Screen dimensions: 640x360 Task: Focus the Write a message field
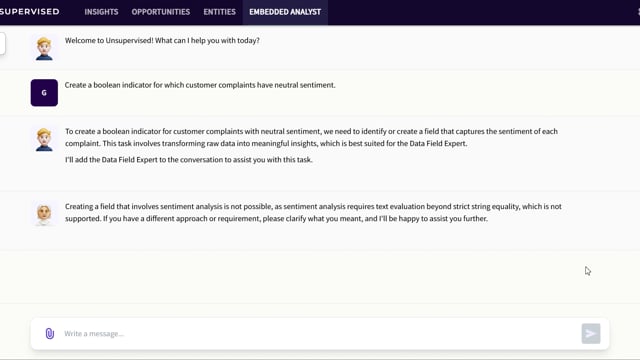[x=320, y=333]
